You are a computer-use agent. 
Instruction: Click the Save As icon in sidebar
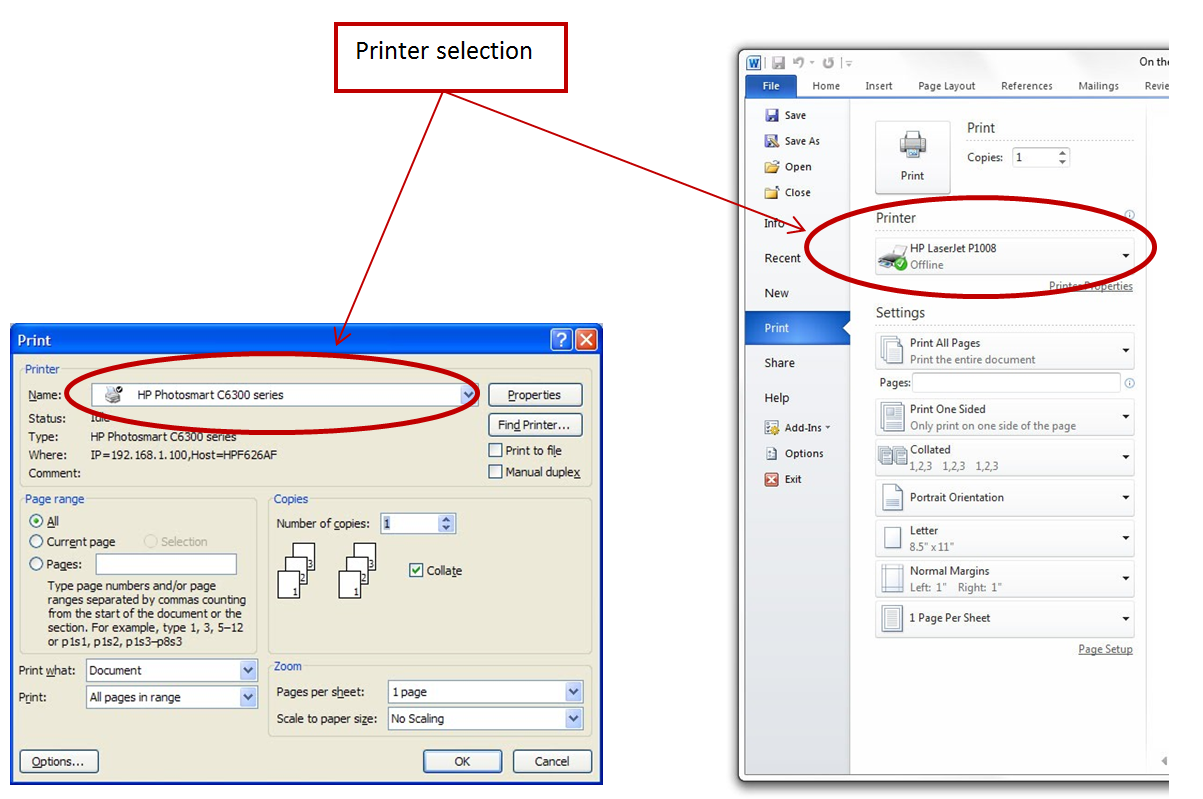[772, 141]
